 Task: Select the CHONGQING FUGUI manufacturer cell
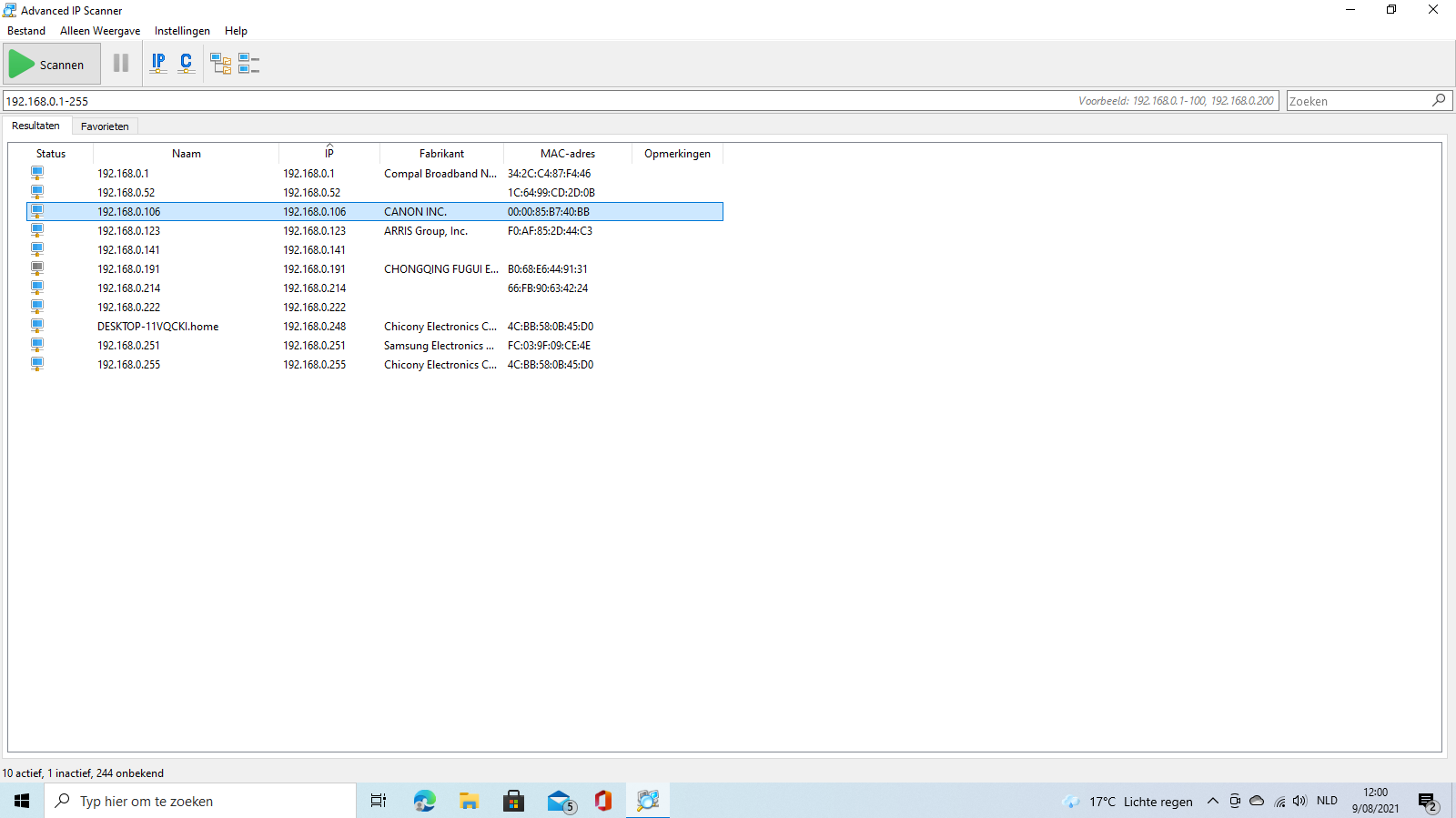(x=441, y=269)
